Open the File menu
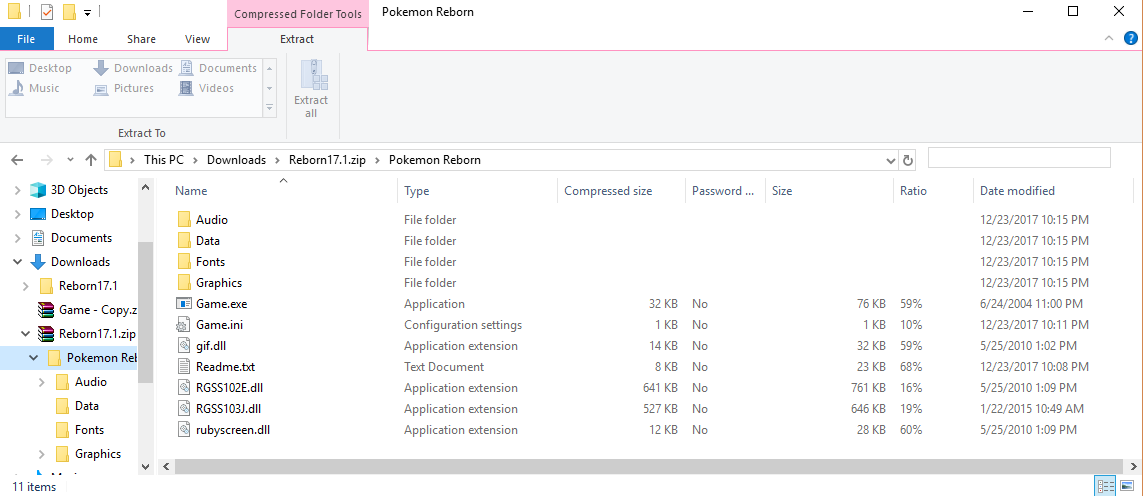 click(x=26, y=39)
